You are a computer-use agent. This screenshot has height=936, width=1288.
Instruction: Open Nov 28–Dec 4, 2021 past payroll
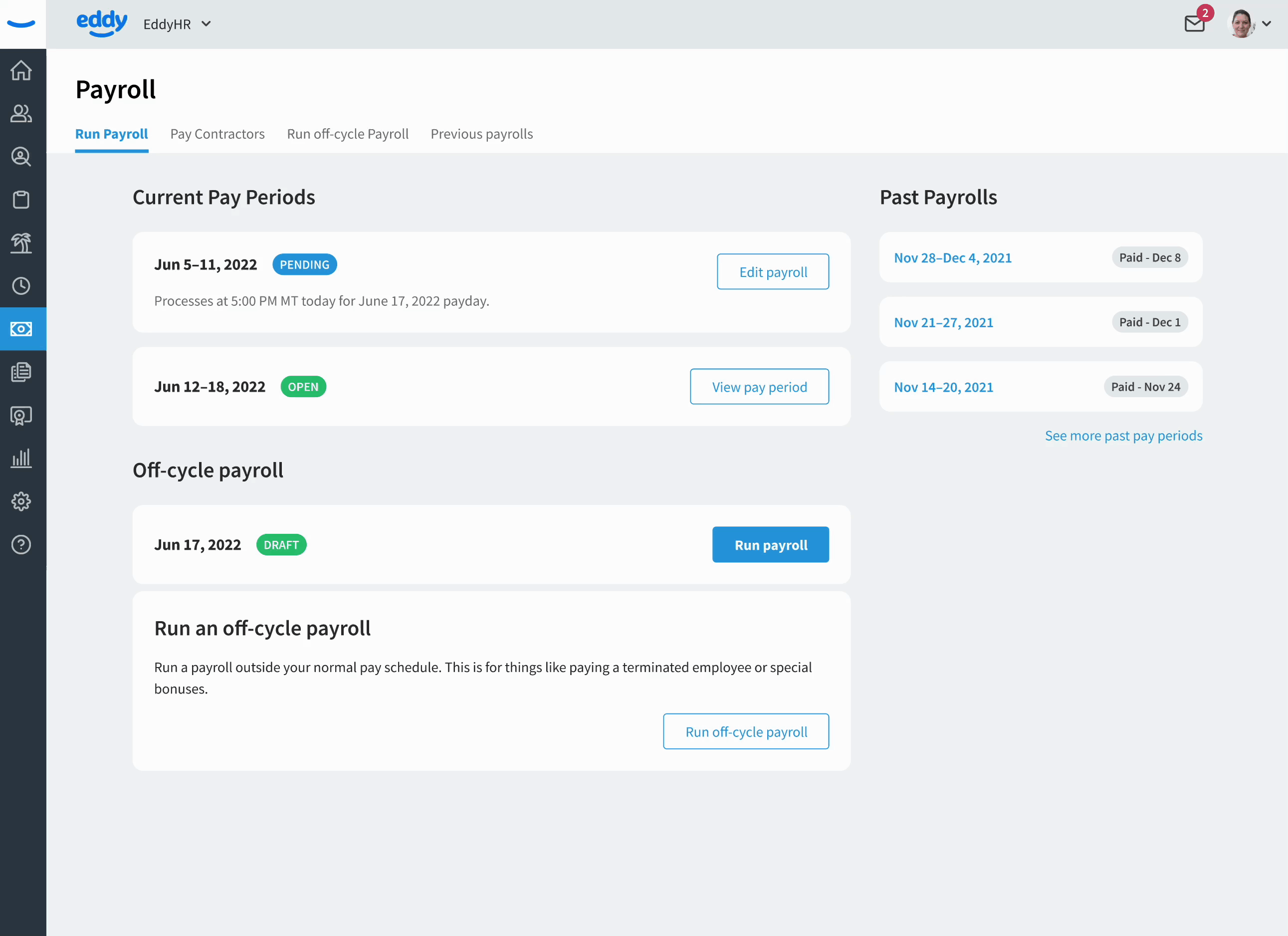click(x=953, y=258)
